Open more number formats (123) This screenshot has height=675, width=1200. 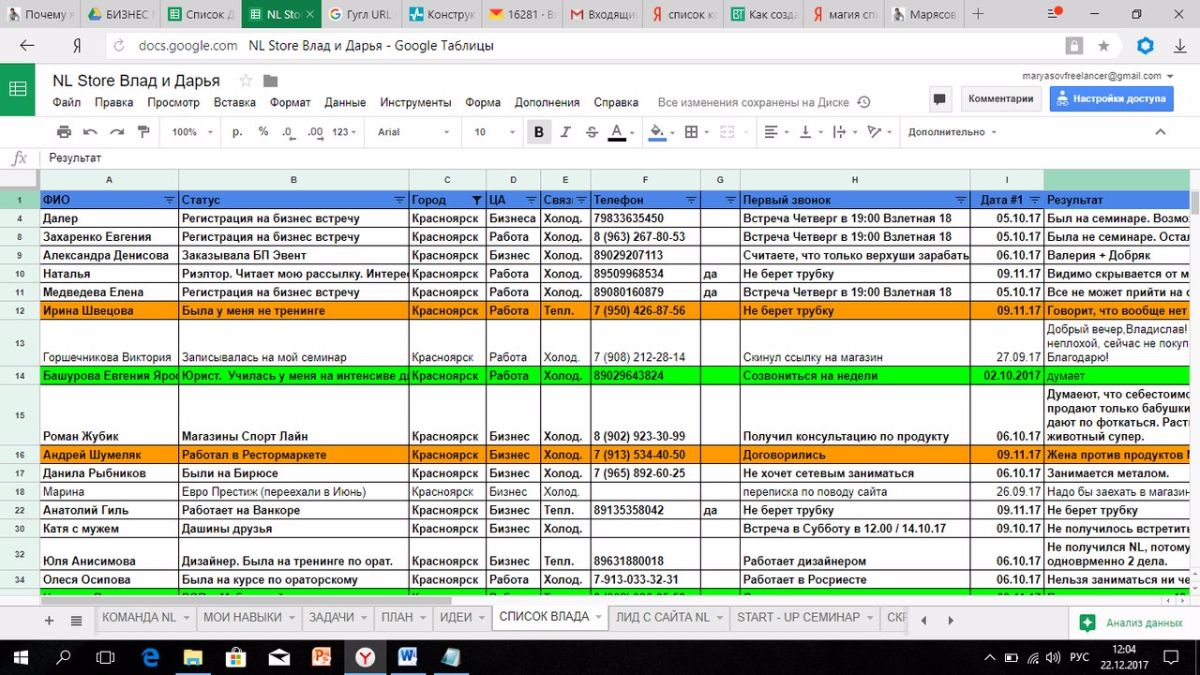pos(345,132)
